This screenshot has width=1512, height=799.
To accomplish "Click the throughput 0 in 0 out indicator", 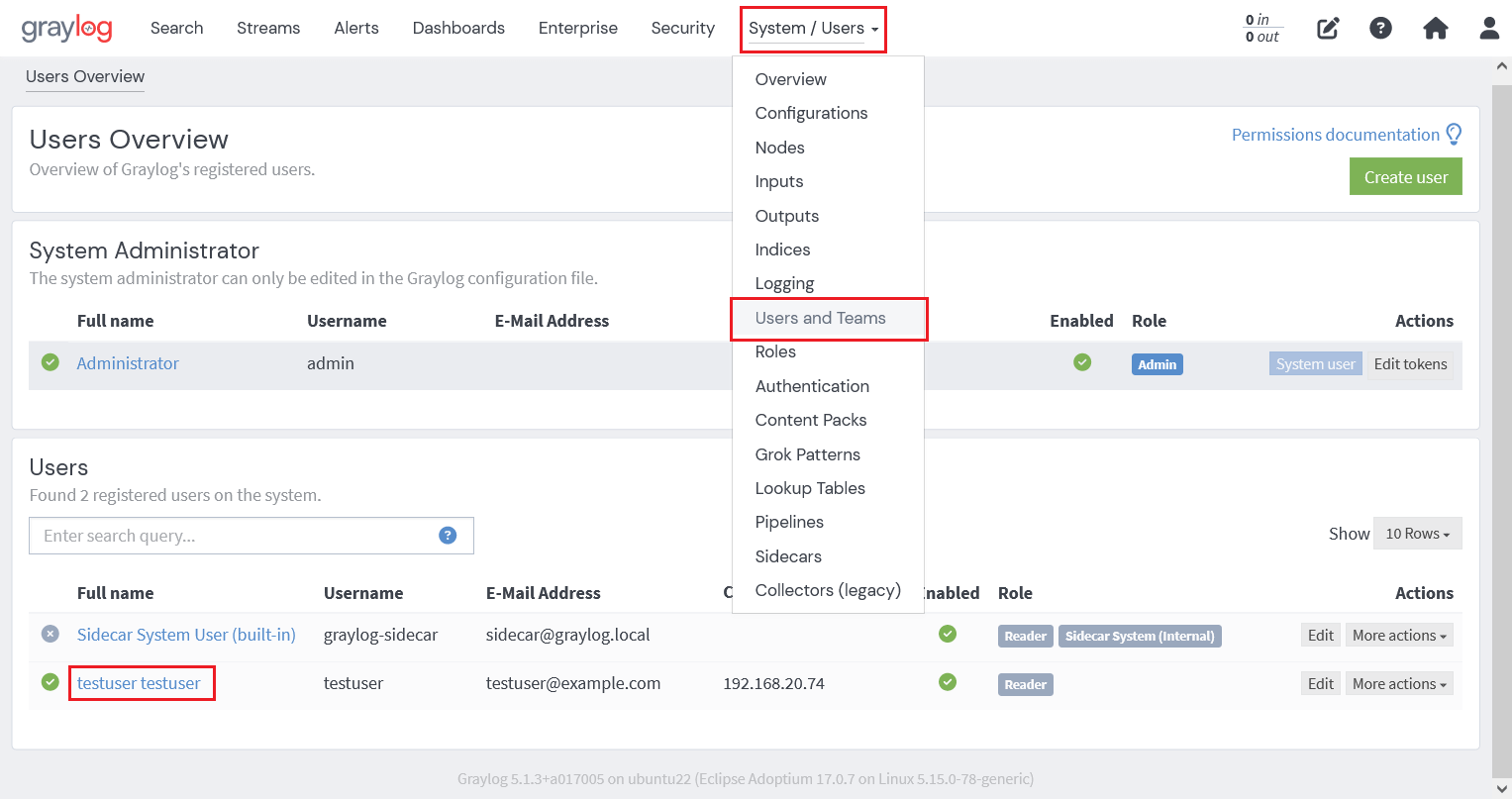I will coord(1262,28).
